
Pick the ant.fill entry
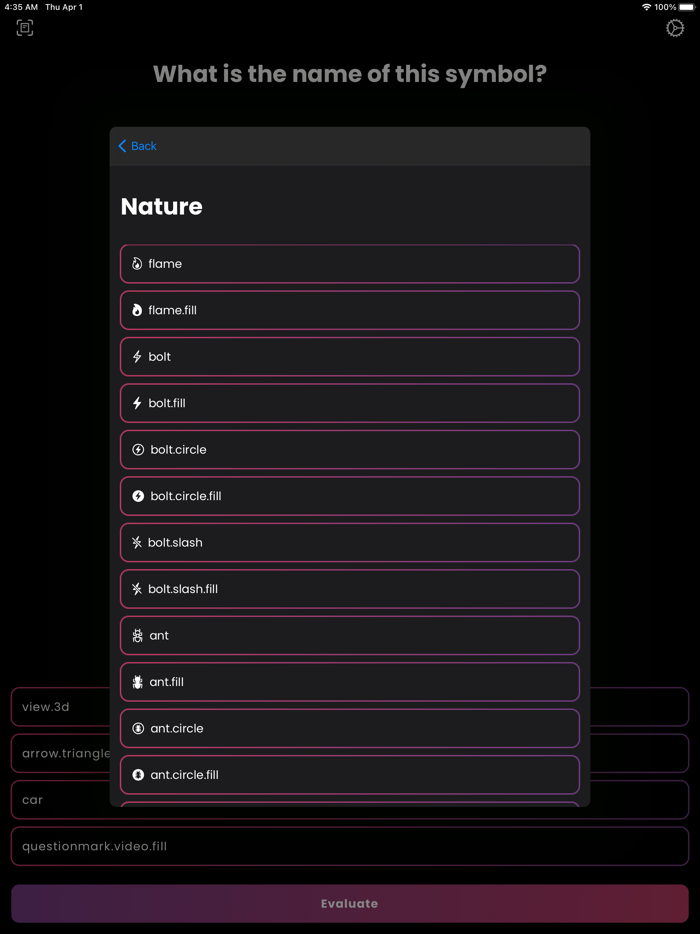click(x=350, y=682)
